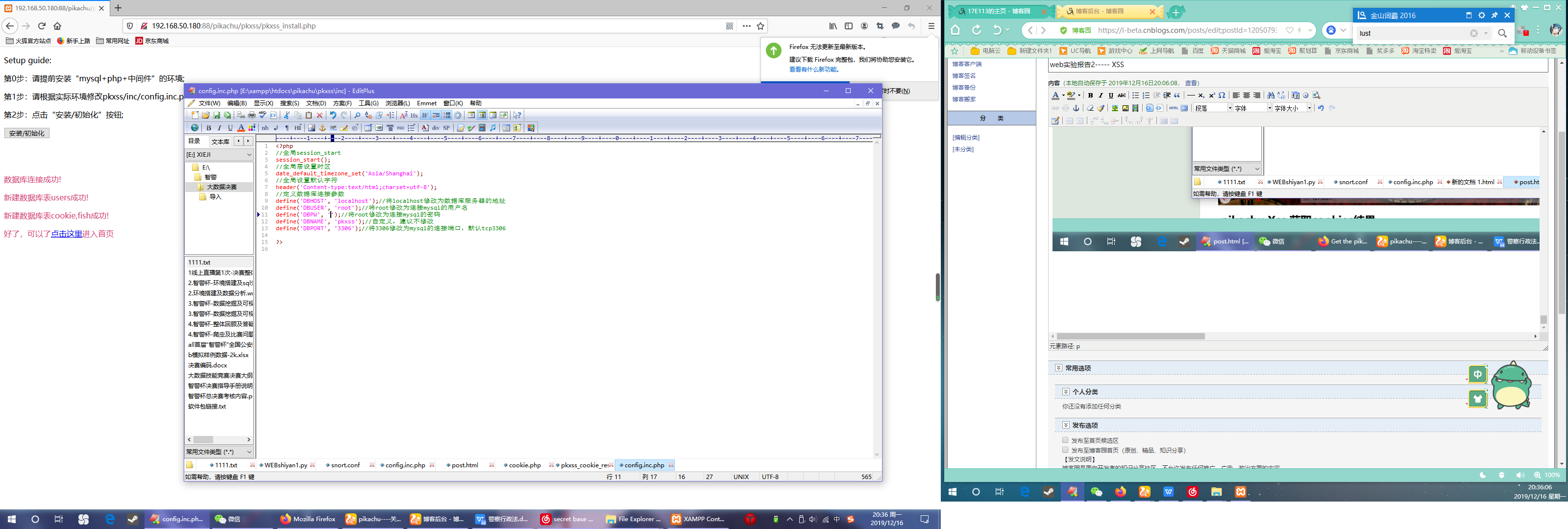1568x529 pixels.
Task: Check the 发布至首页候选区 checkbox
Action: (1065, 439)
